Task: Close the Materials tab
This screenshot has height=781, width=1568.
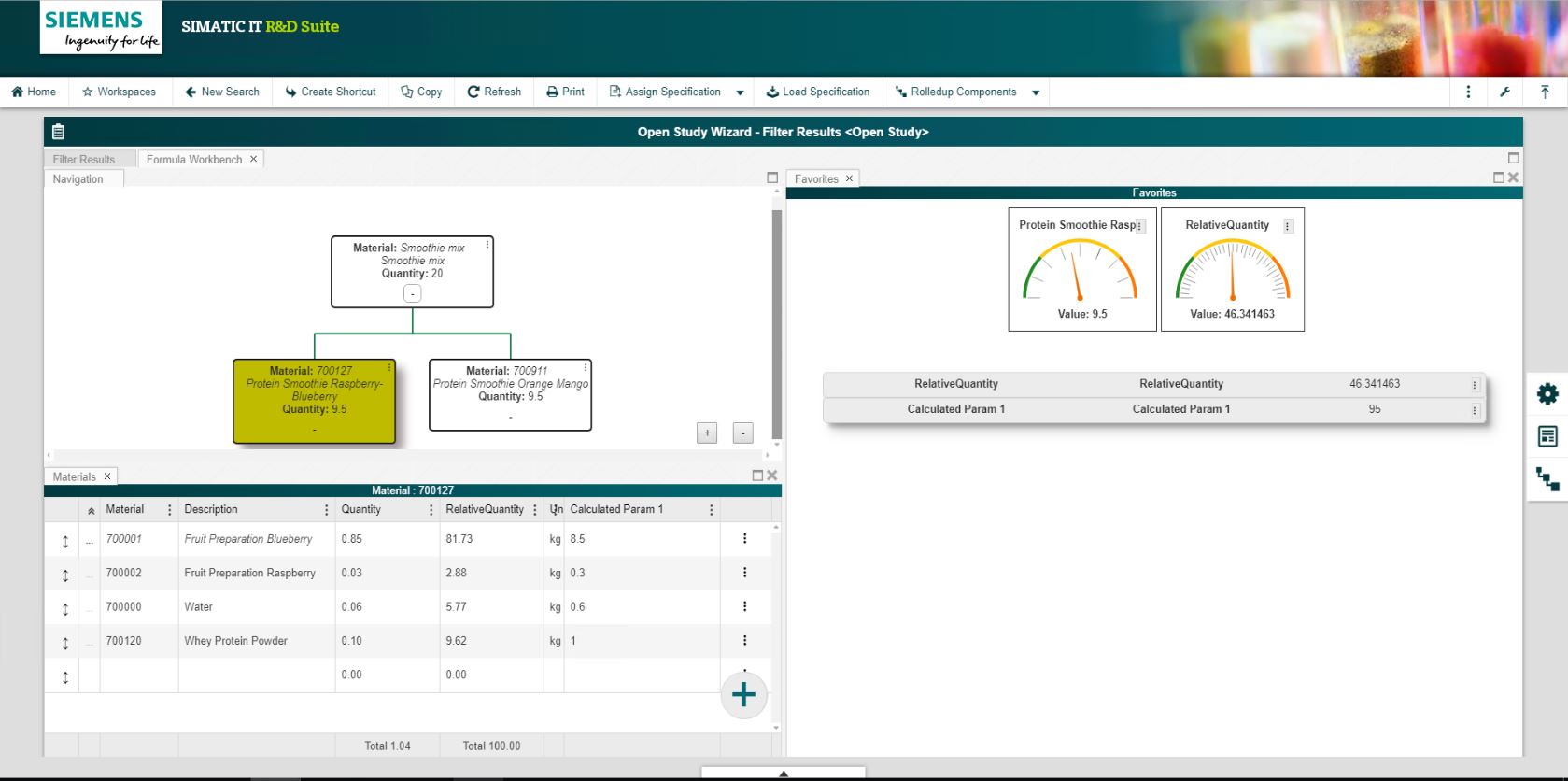Action: [107, 476]
